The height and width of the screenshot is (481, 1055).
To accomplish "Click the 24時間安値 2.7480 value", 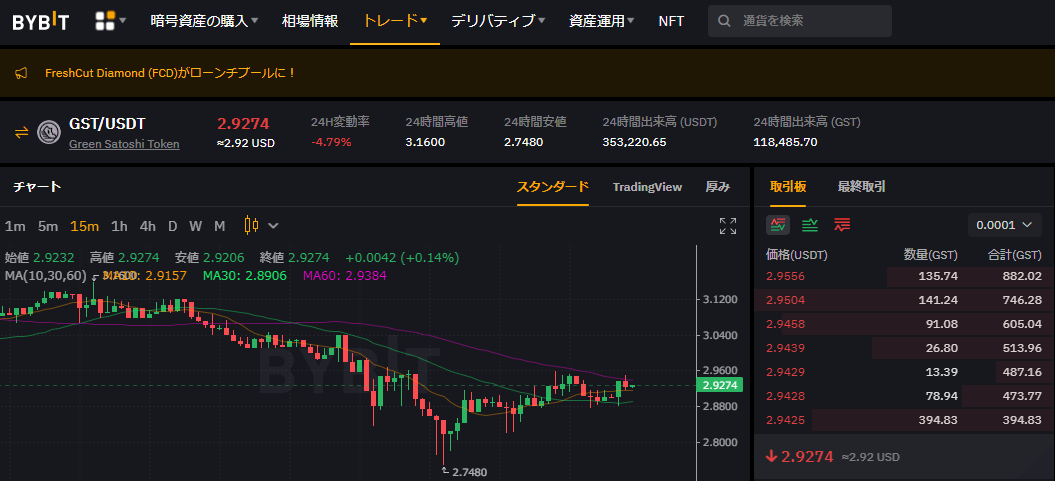I will 523,142.
